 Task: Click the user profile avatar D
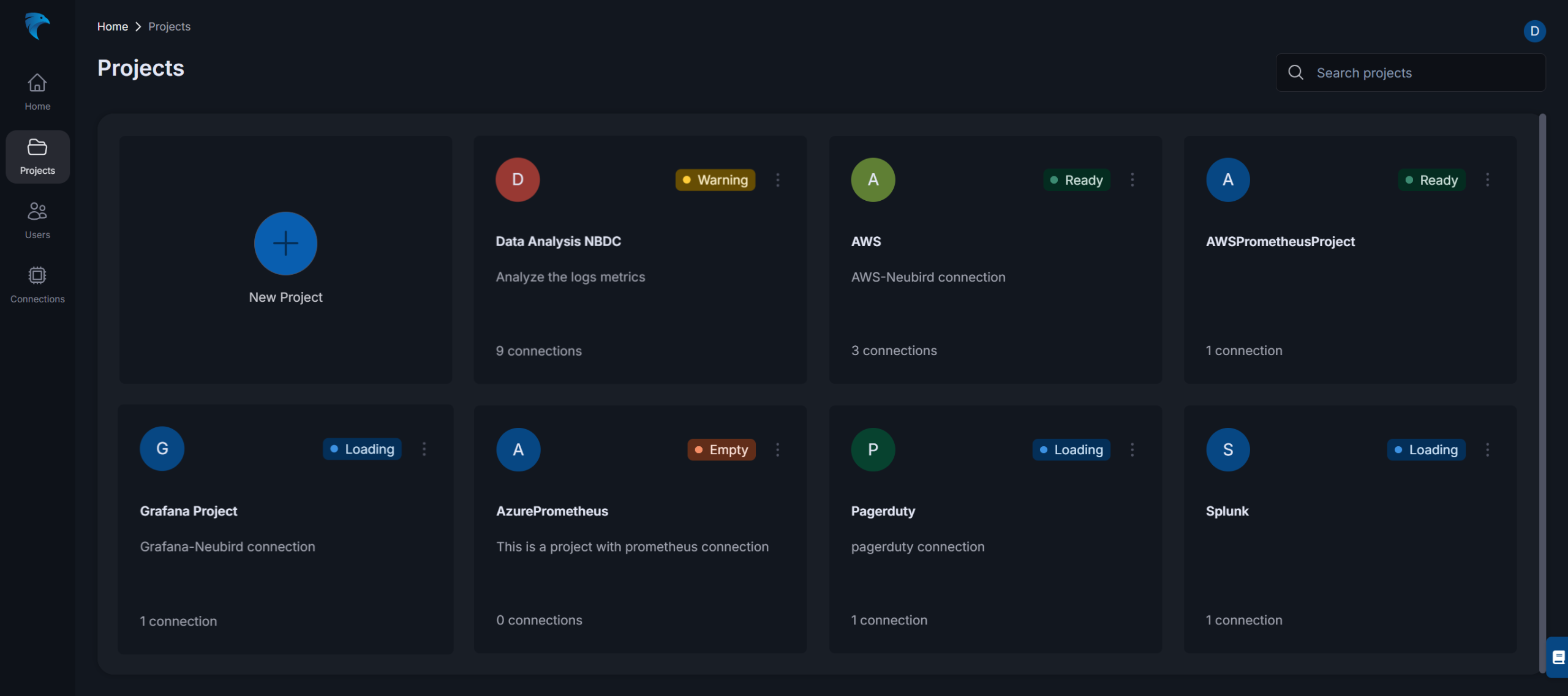coord(1534,31)
